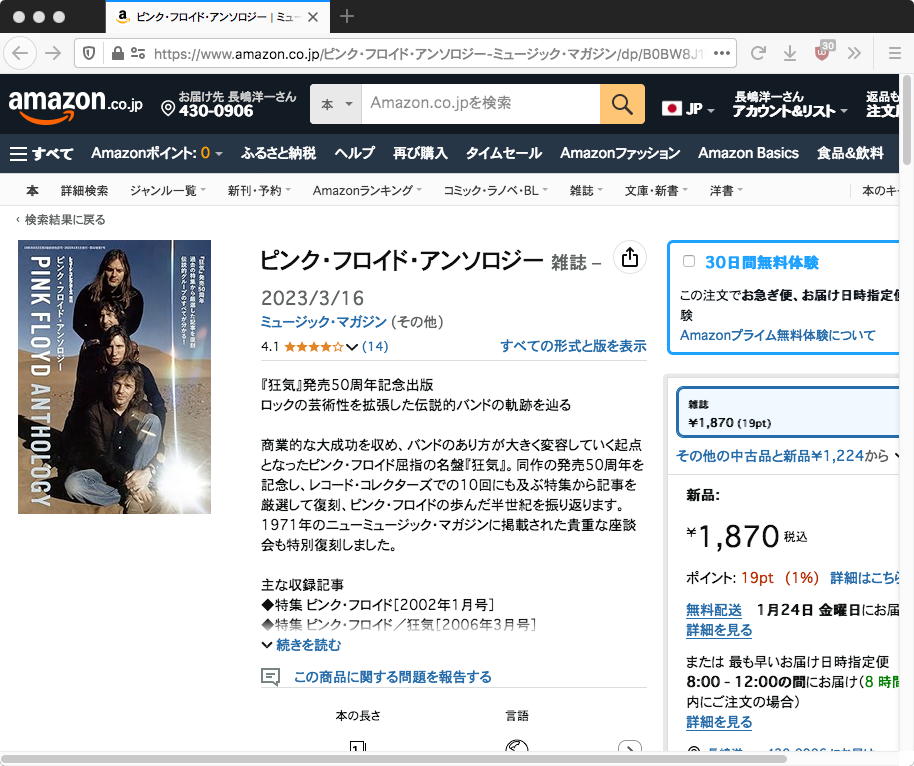Open the 本 search category dropdown
The height and width of the screenshot is (766, 914).
click(336, 104)
